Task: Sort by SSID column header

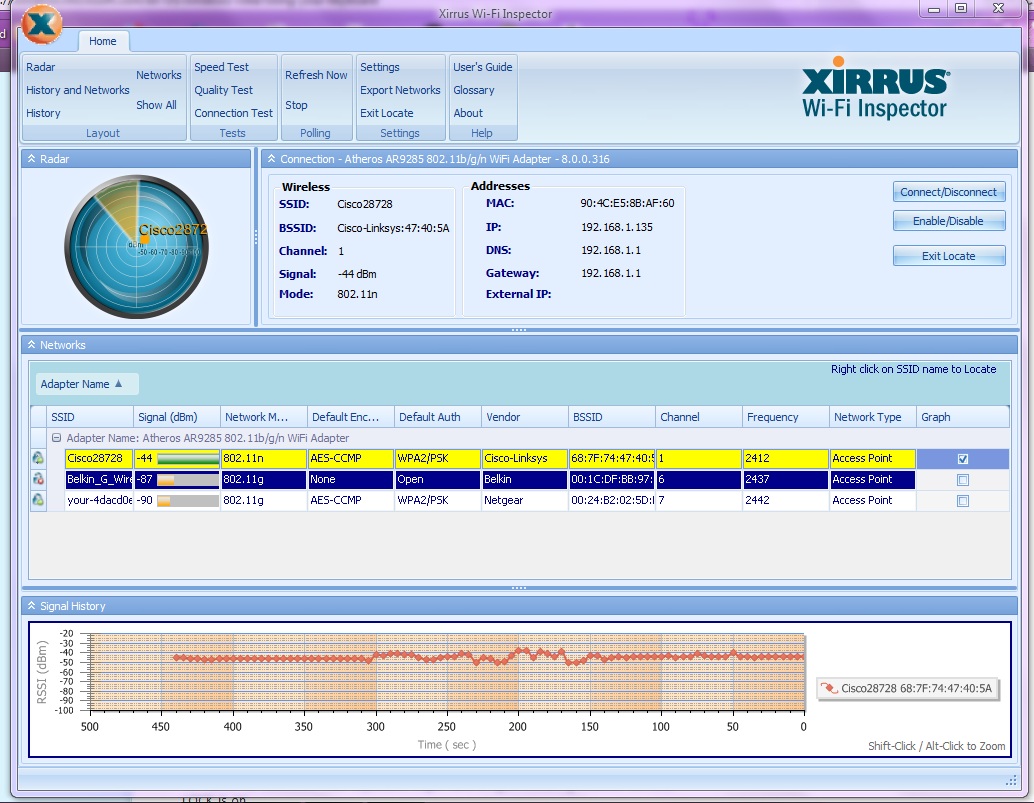Action: click(90, 417)
